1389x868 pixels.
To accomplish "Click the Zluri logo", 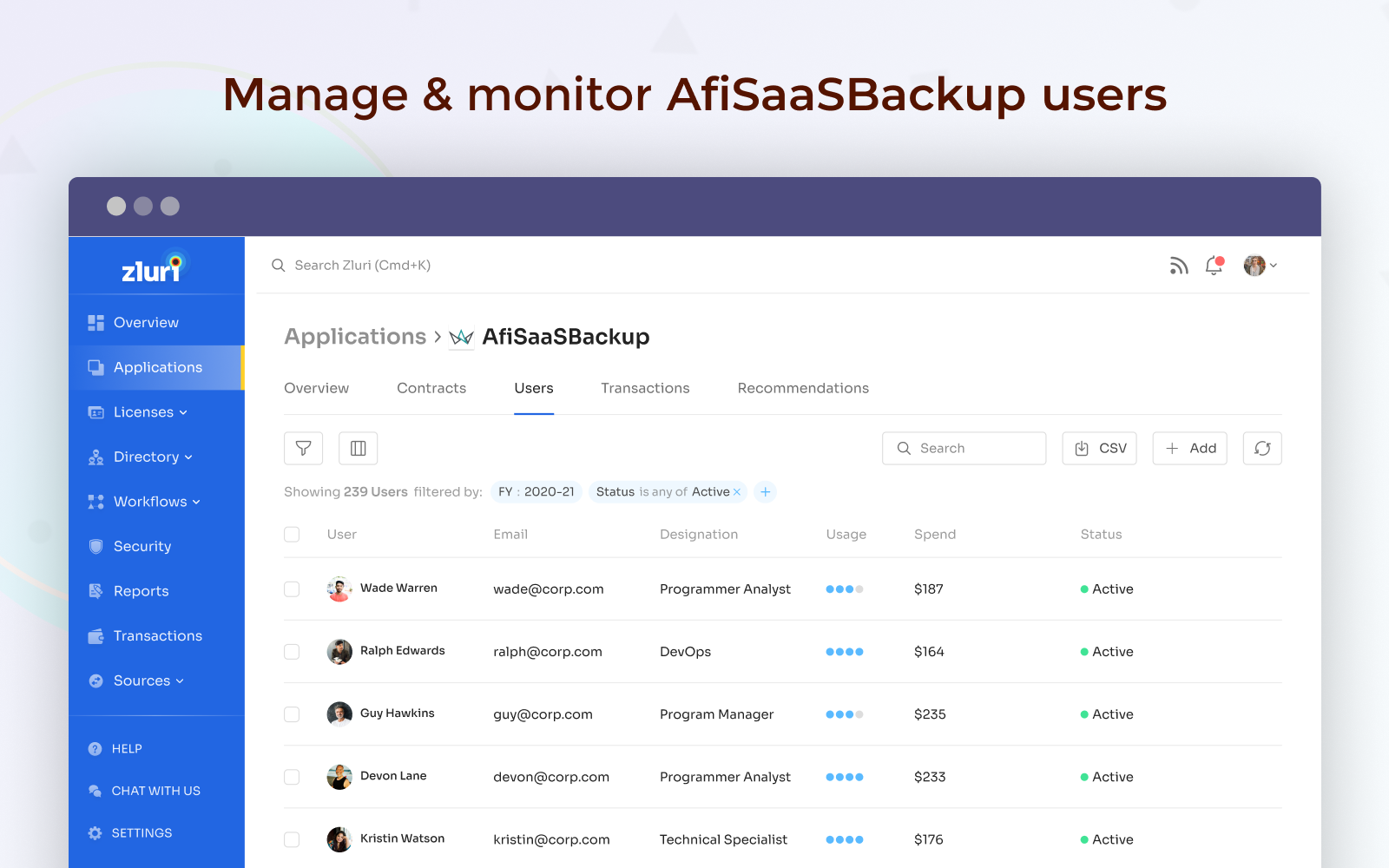I will [155, 267].
